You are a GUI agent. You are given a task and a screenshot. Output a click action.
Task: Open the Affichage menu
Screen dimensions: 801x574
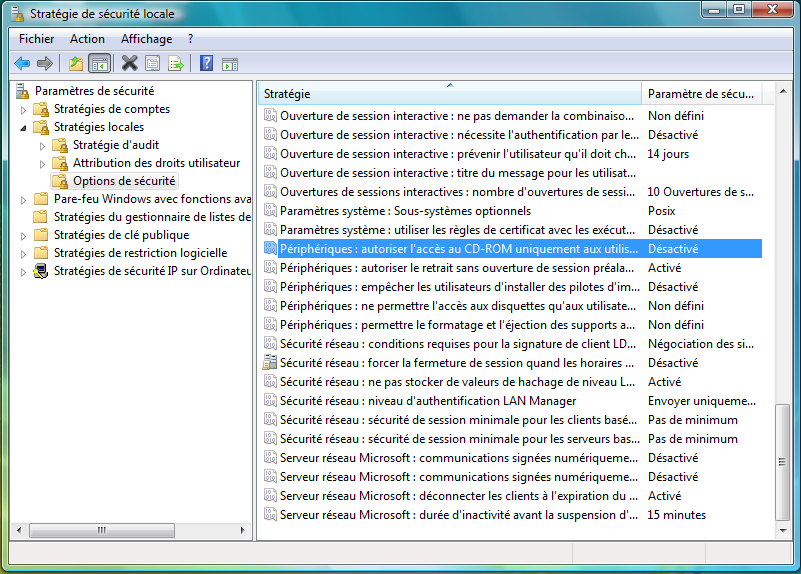(x=147, y=39)
